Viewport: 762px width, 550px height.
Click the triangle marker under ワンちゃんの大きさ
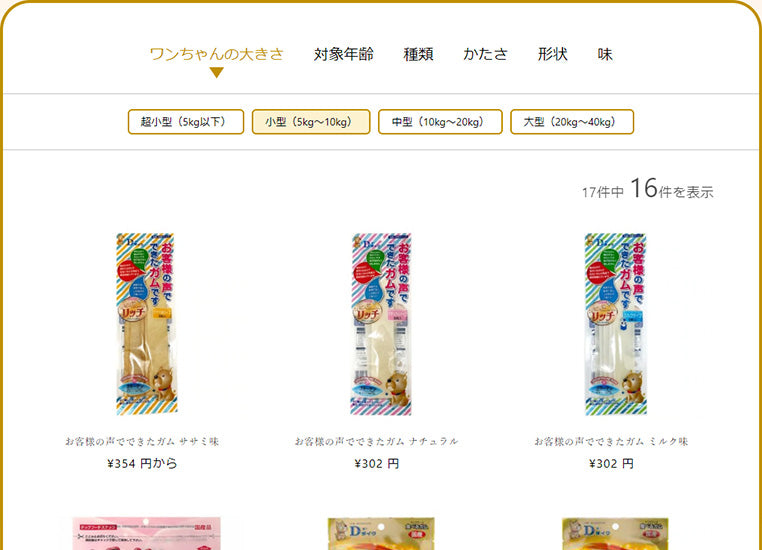tap(216, 72)
